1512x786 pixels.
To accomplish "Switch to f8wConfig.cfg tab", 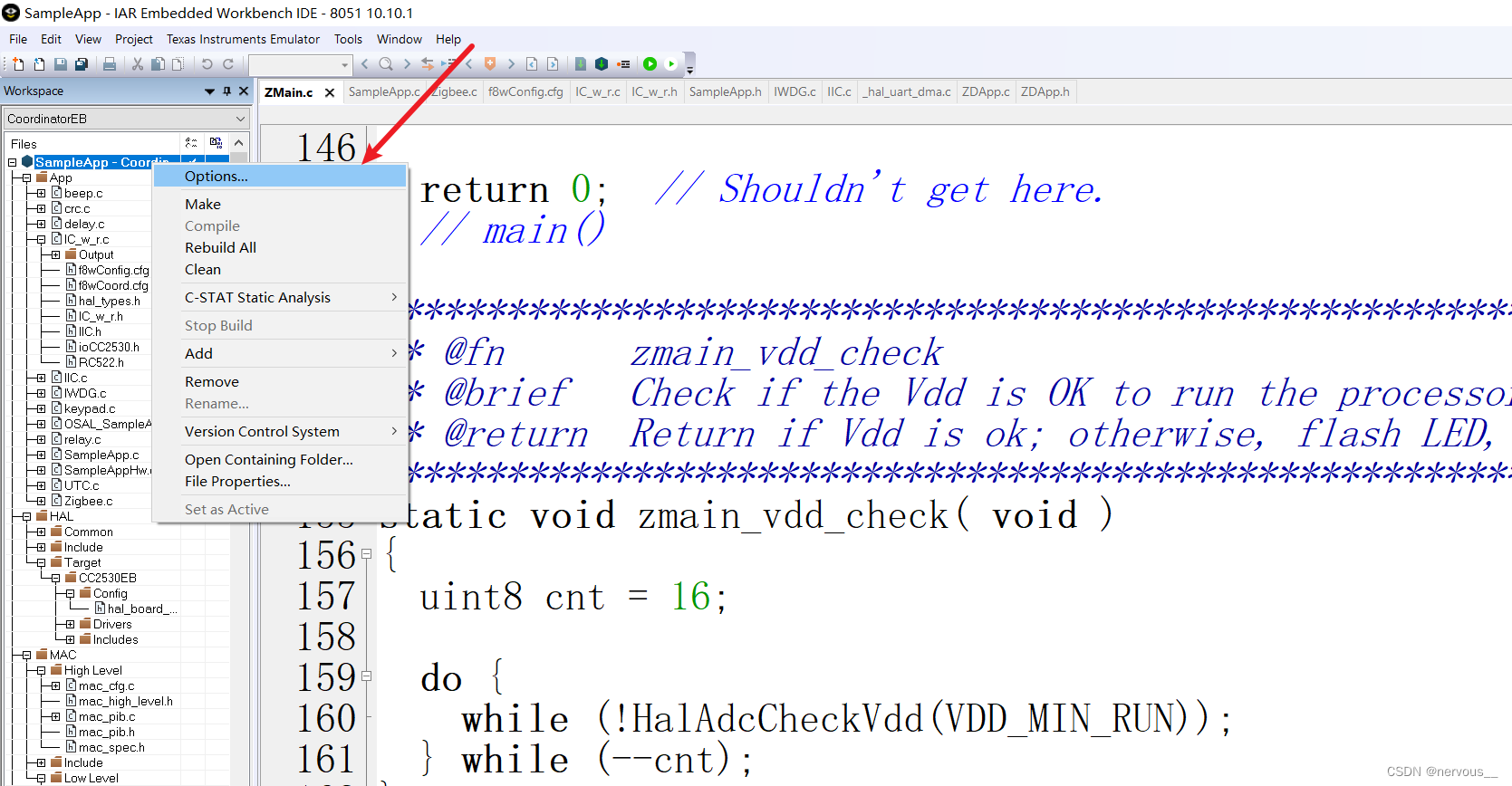I will 525,91.
